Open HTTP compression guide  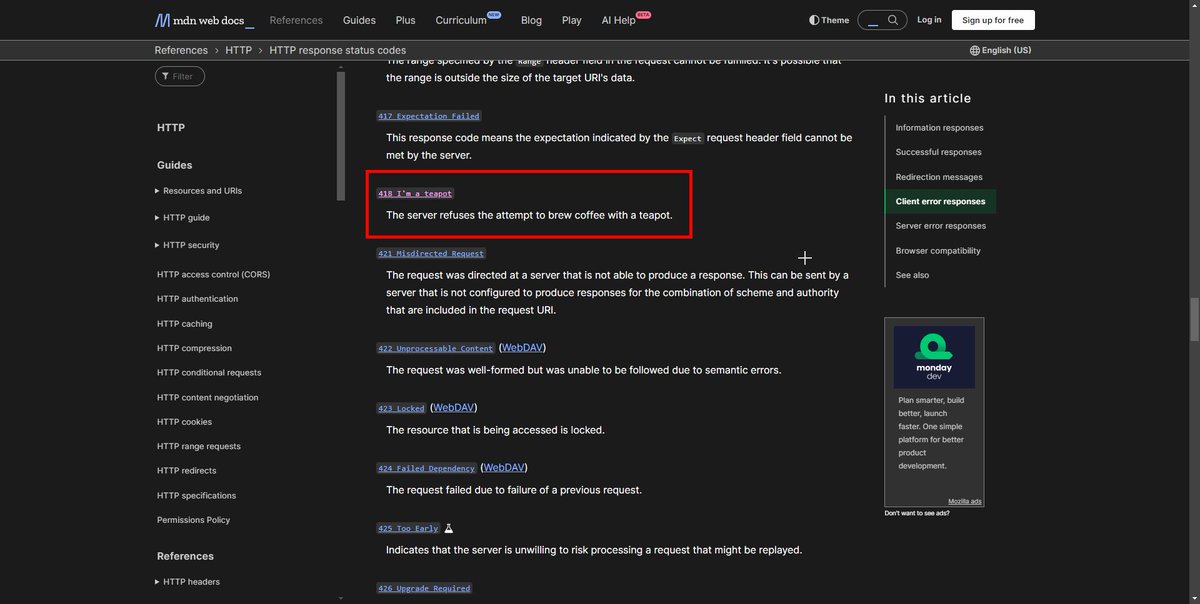tap(194, 348)
